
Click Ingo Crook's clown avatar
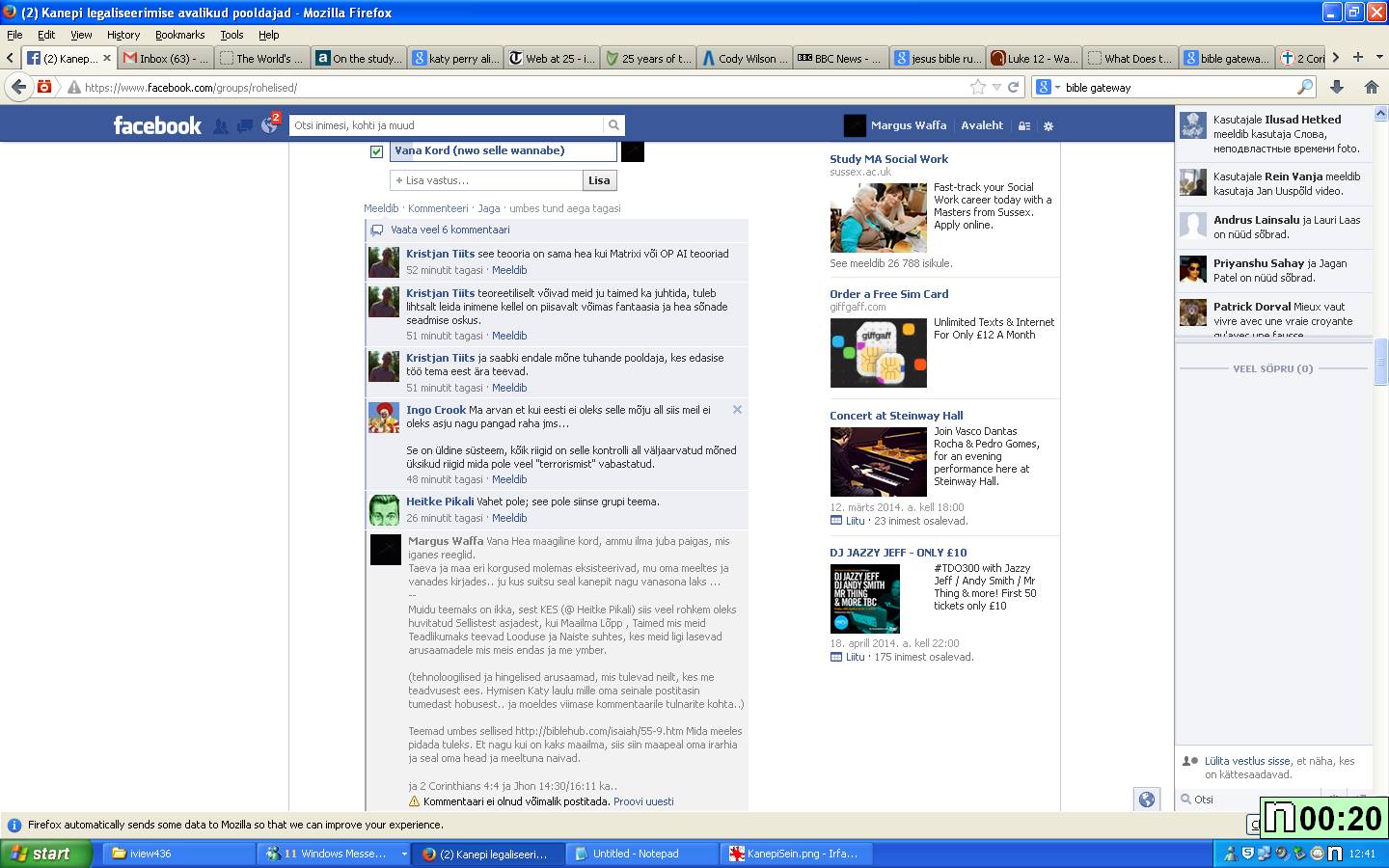tap(384, 418)
